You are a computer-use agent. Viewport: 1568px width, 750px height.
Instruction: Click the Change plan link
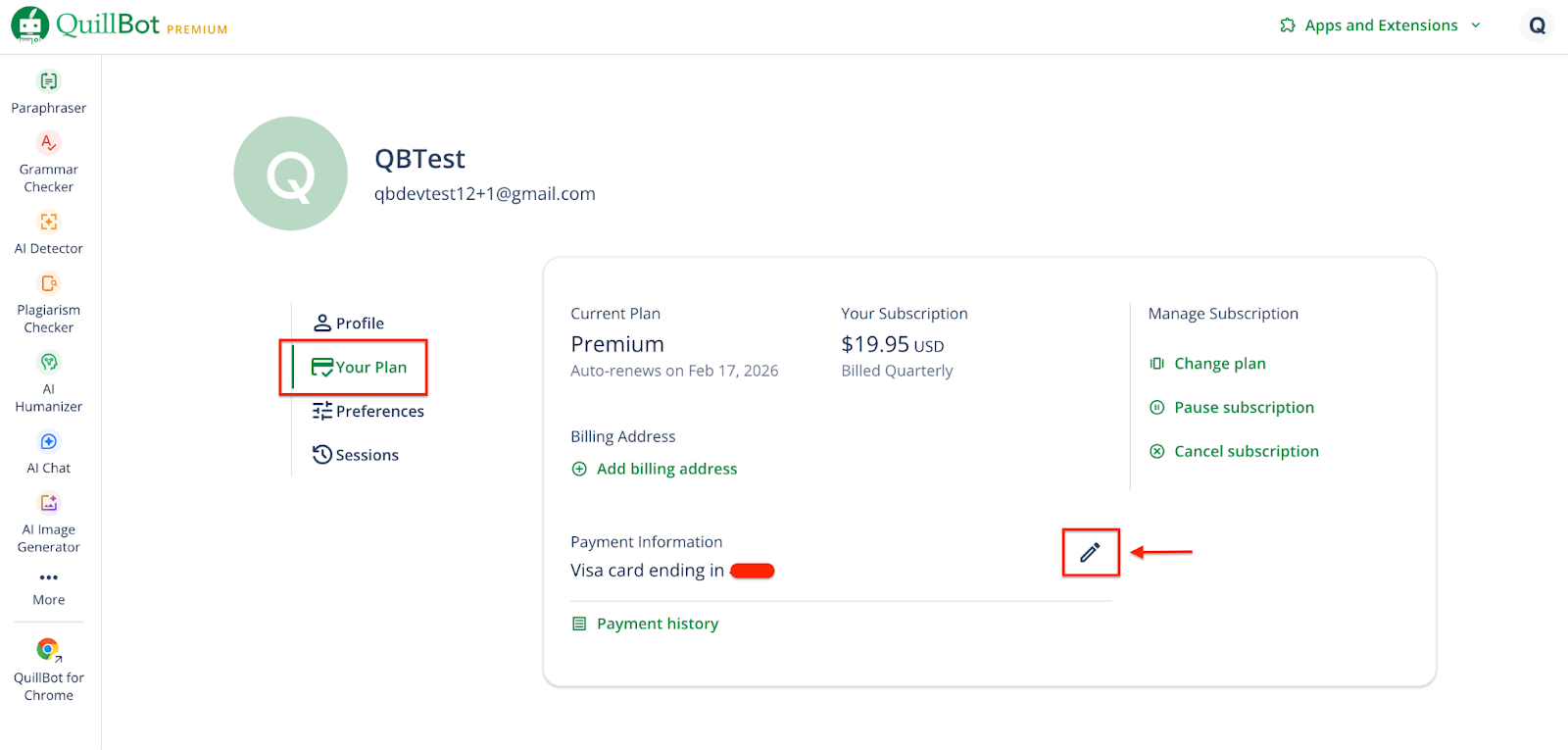click(x=1218, y=364)
